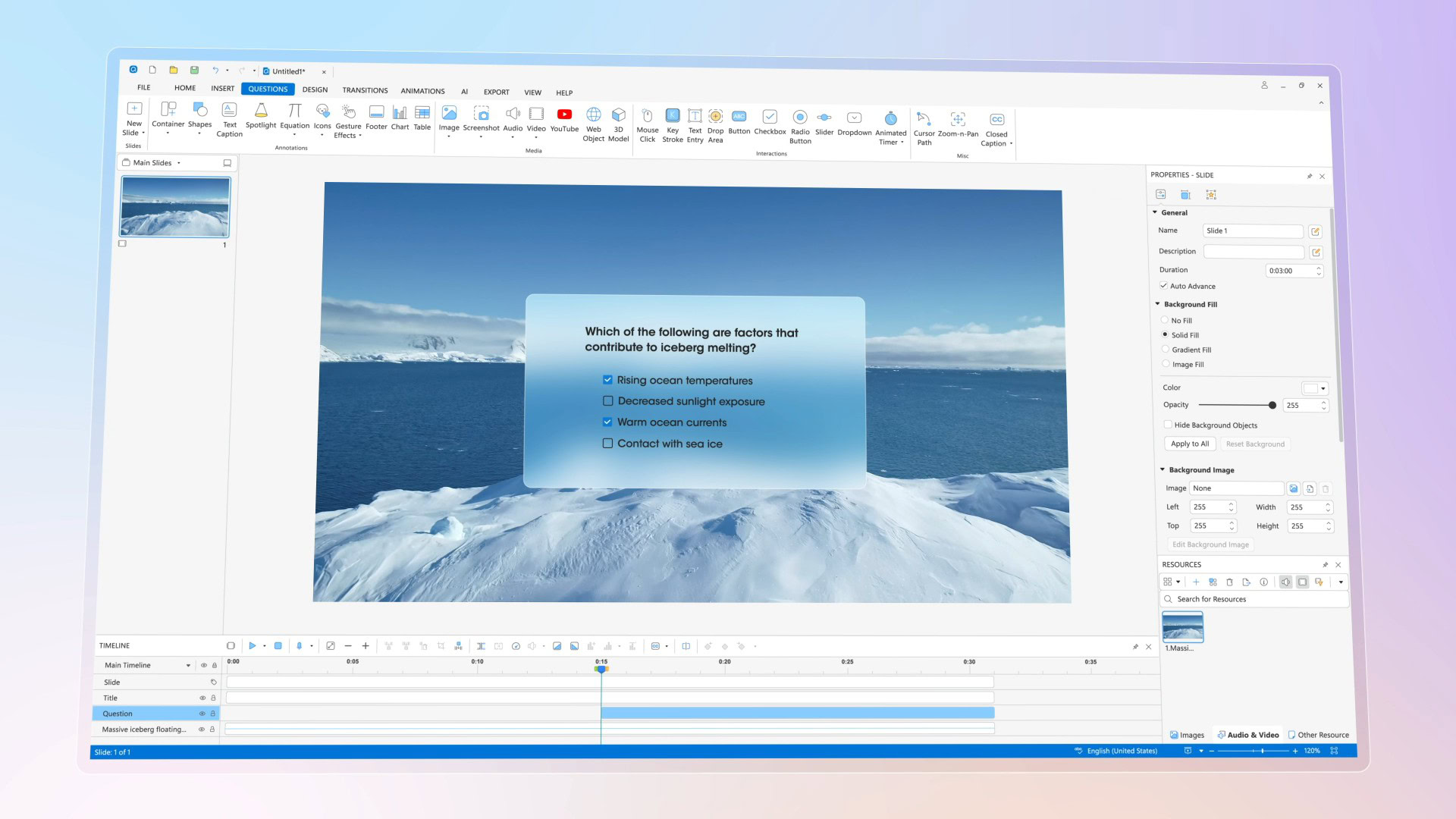Screen dimensions: 1456x819
Task: Adjust the Opacity slider handle
Action: pyautogui.click(x=1272, y=405)
